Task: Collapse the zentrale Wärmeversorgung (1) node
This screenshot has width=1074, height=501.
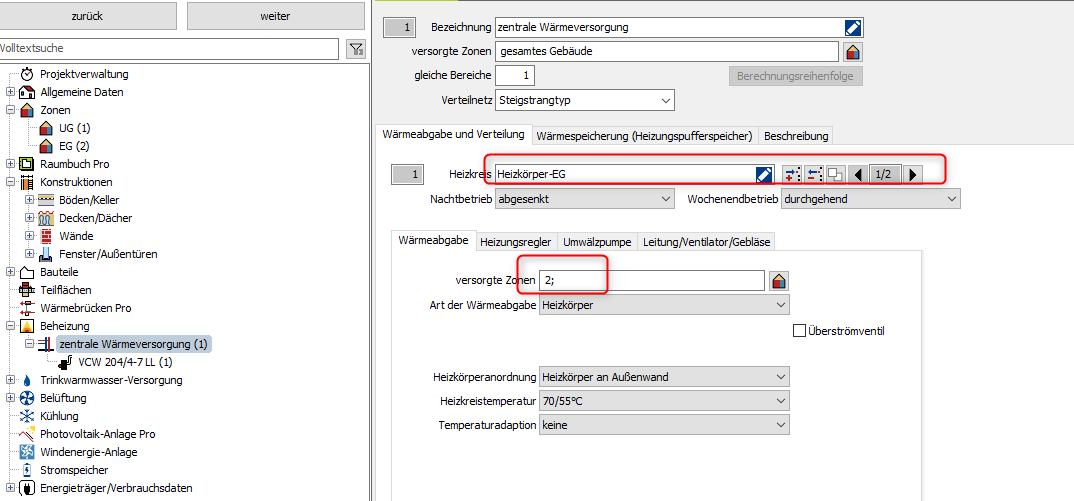Action: coord(29,344)
